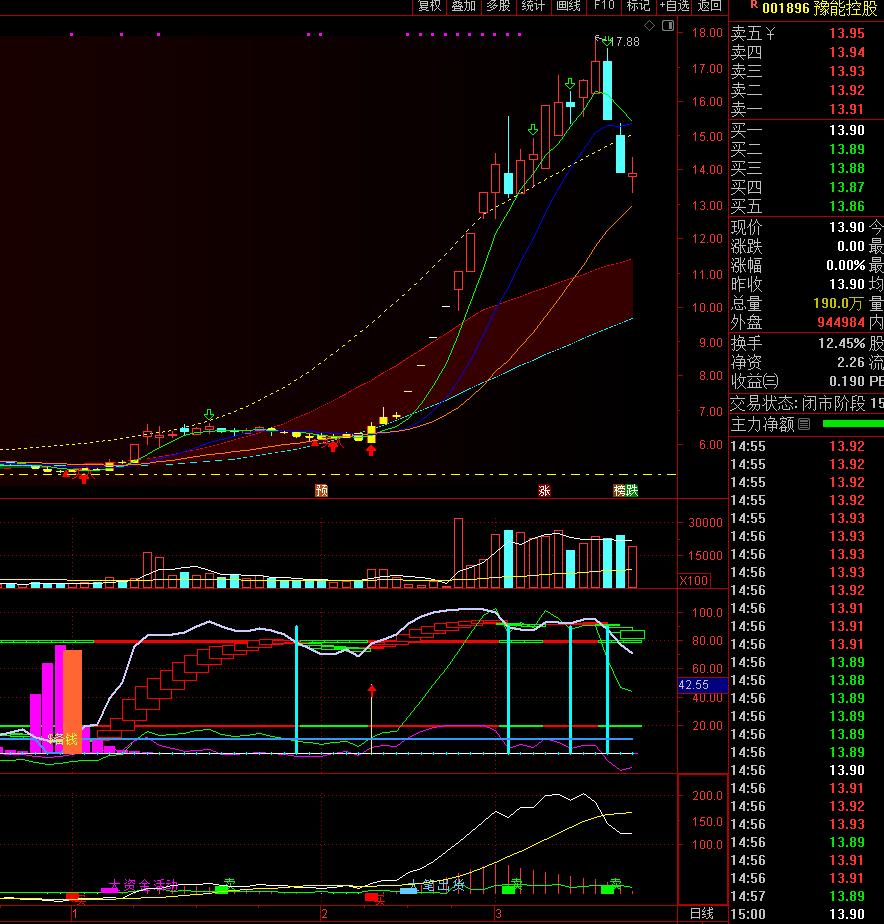The height and width of the screenshot is (924, 884).
Task: Click the blue 42.55 indicator value box
Action: [x=702, y=685]
